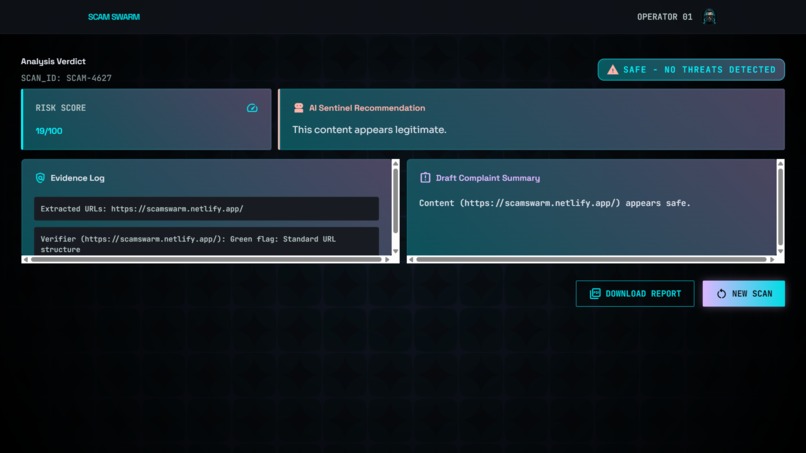
Task: Click the download report document icon
Action: coord(595,294)
